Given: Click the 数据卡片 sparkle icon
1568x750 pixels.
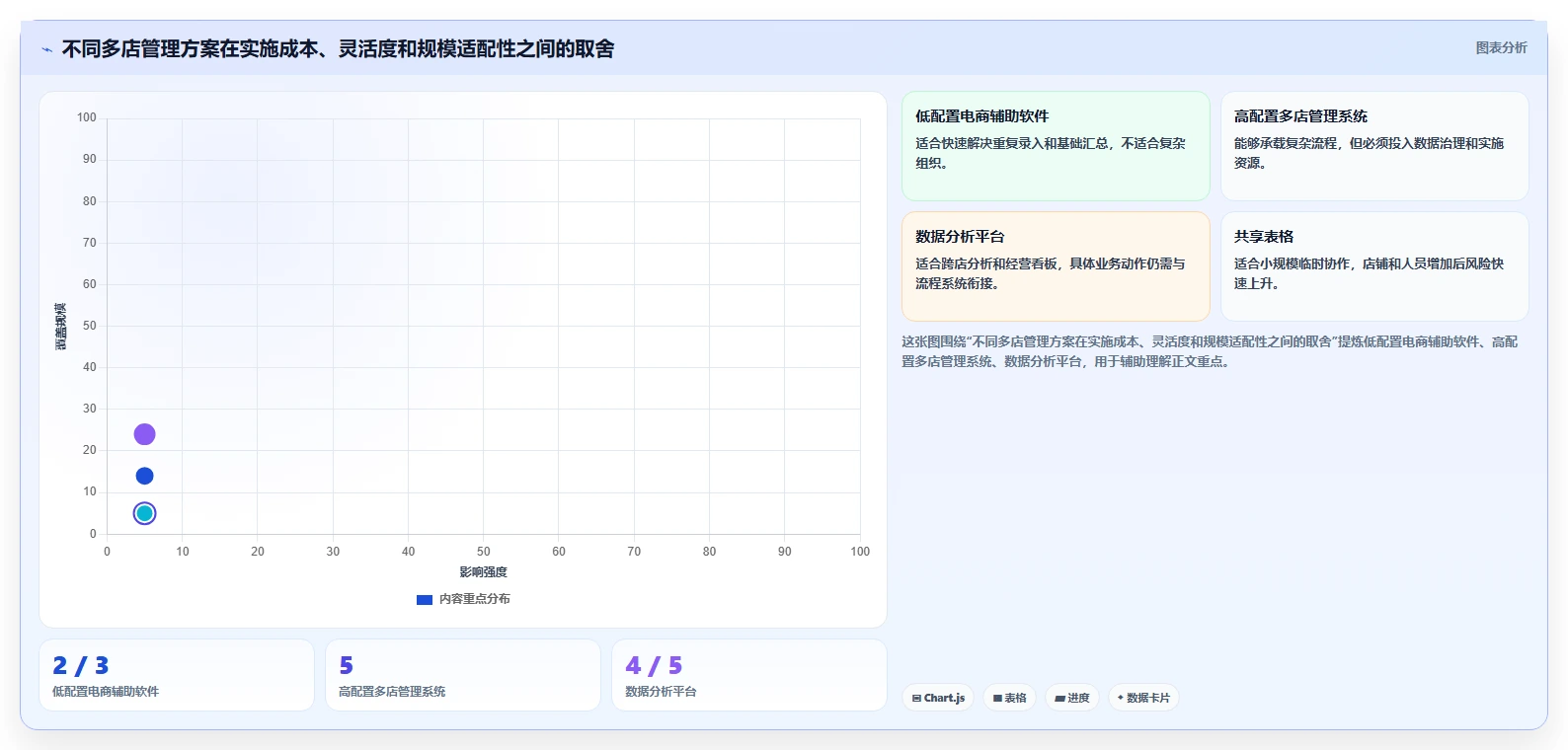Looking at the screenshot, I should (x=1120, y=698).
